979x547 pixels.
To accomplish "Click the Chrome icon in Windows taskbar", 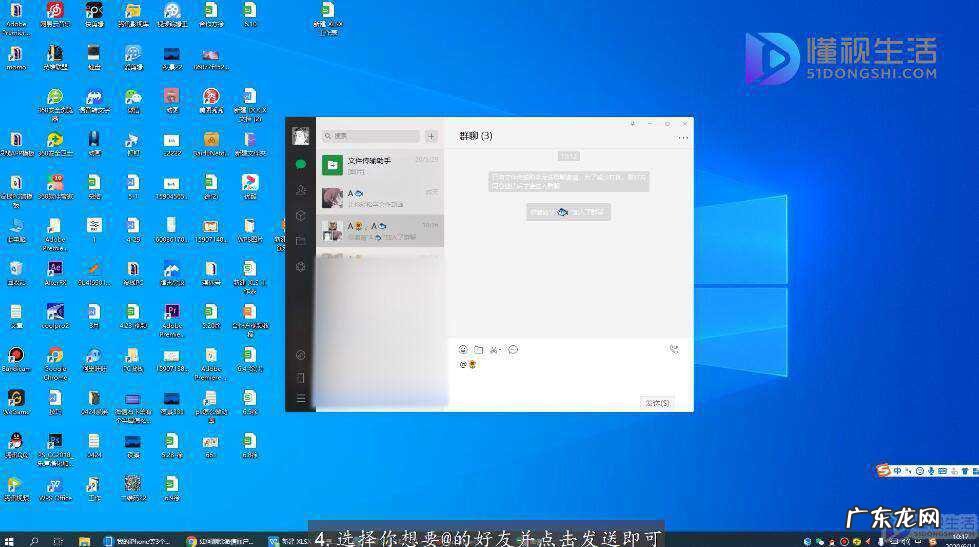I will [191, 541].
